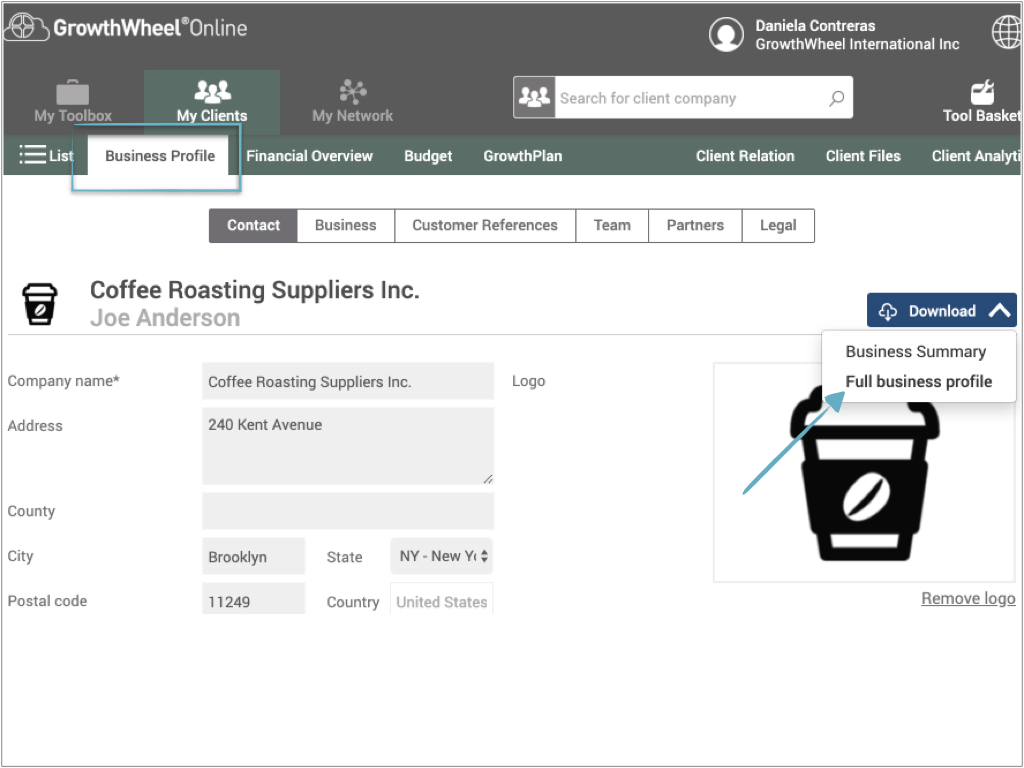Open the Client Relation tab

(x=745, y=155)
